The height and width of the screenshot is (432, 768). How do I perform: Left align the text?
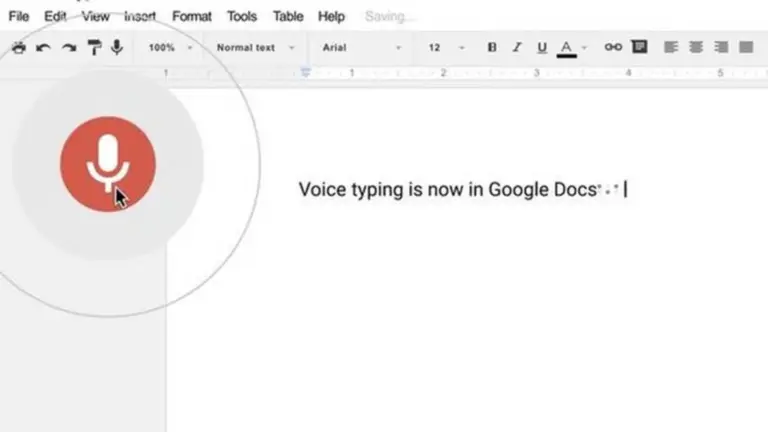tap(671, 47)
